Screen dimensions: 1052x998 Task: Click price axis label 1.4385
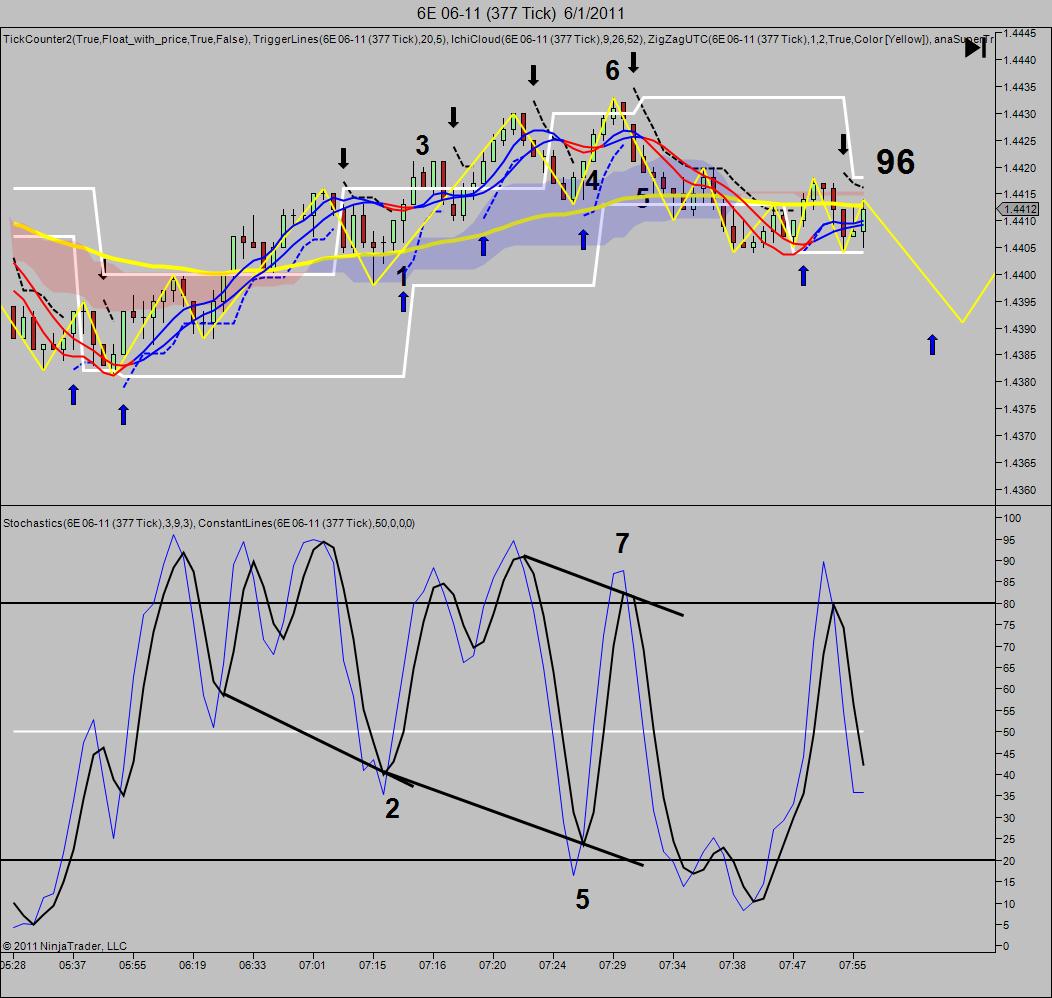[x=1020, y=355]
